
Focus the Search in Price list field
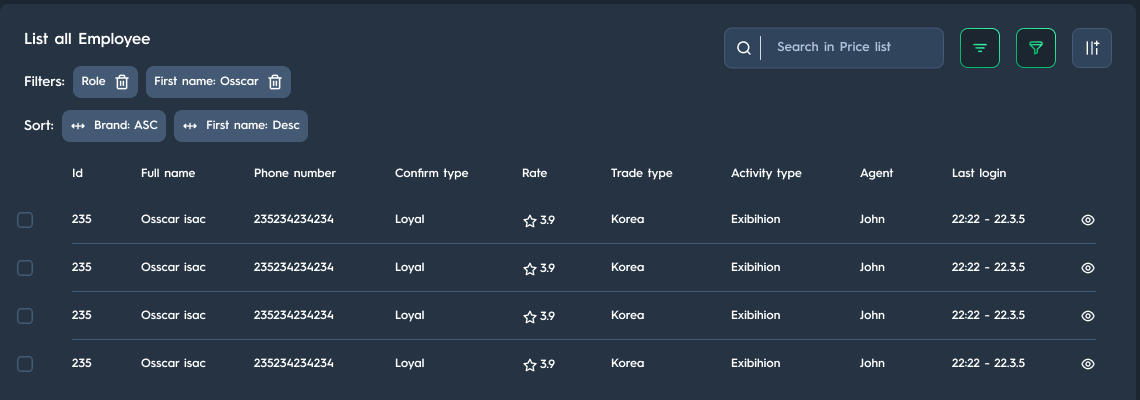833,48
